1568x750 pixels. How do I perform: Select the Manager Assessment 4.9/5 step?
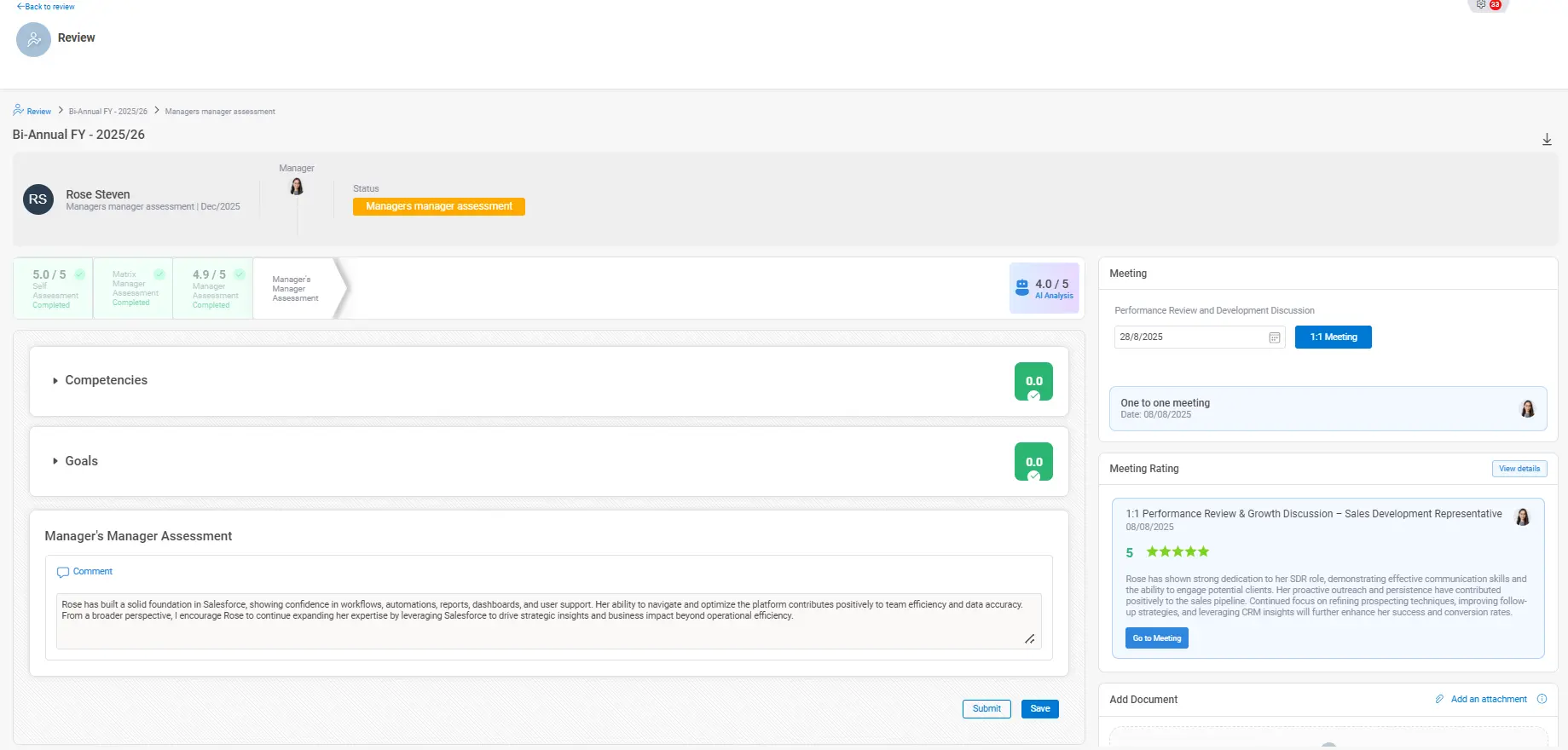[213, 289]
